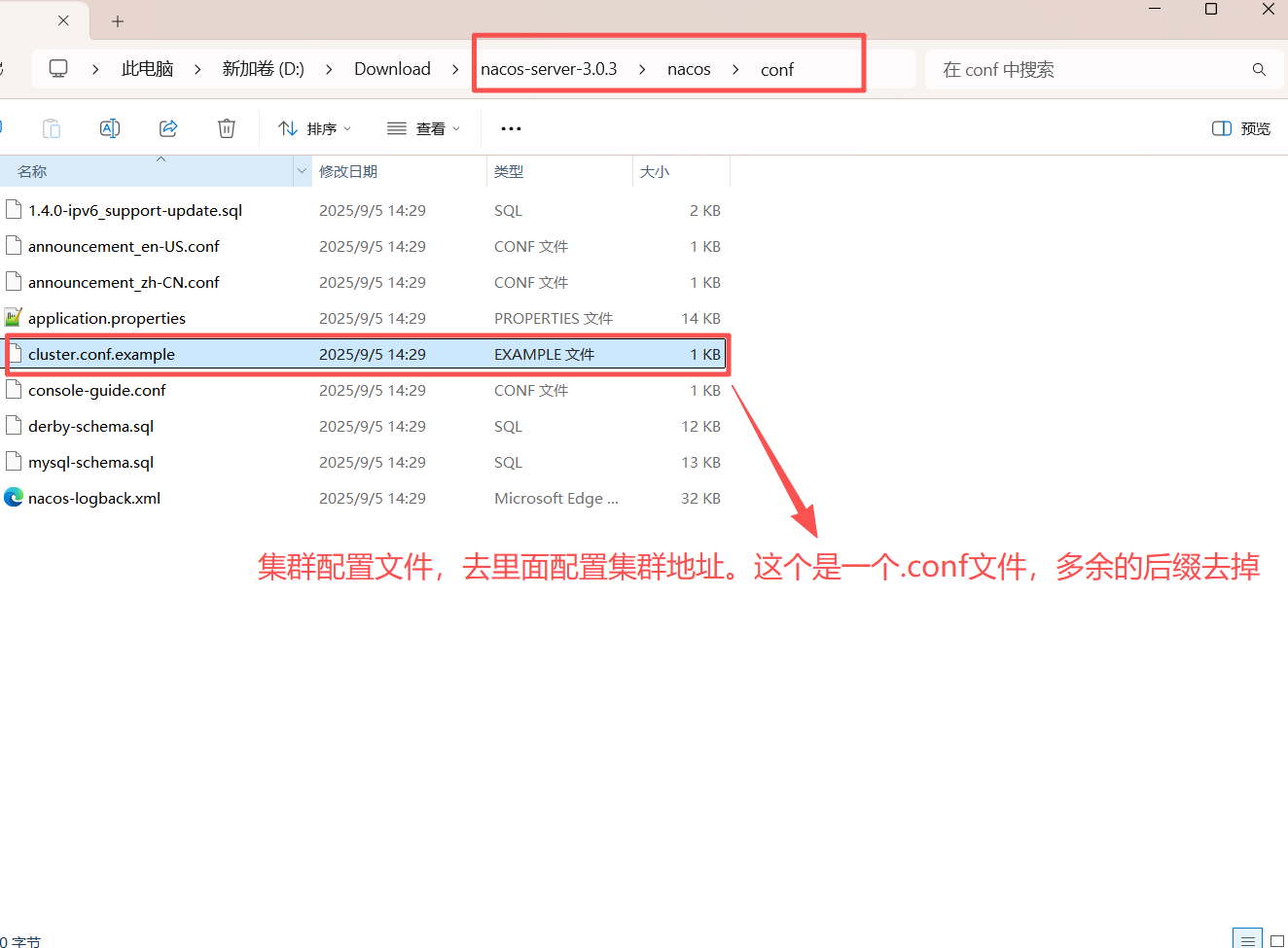This screenshot has width=1288, height=948.
Task: Click the EXAMPLE 文件 type cell
Action: tap(544, 354)
